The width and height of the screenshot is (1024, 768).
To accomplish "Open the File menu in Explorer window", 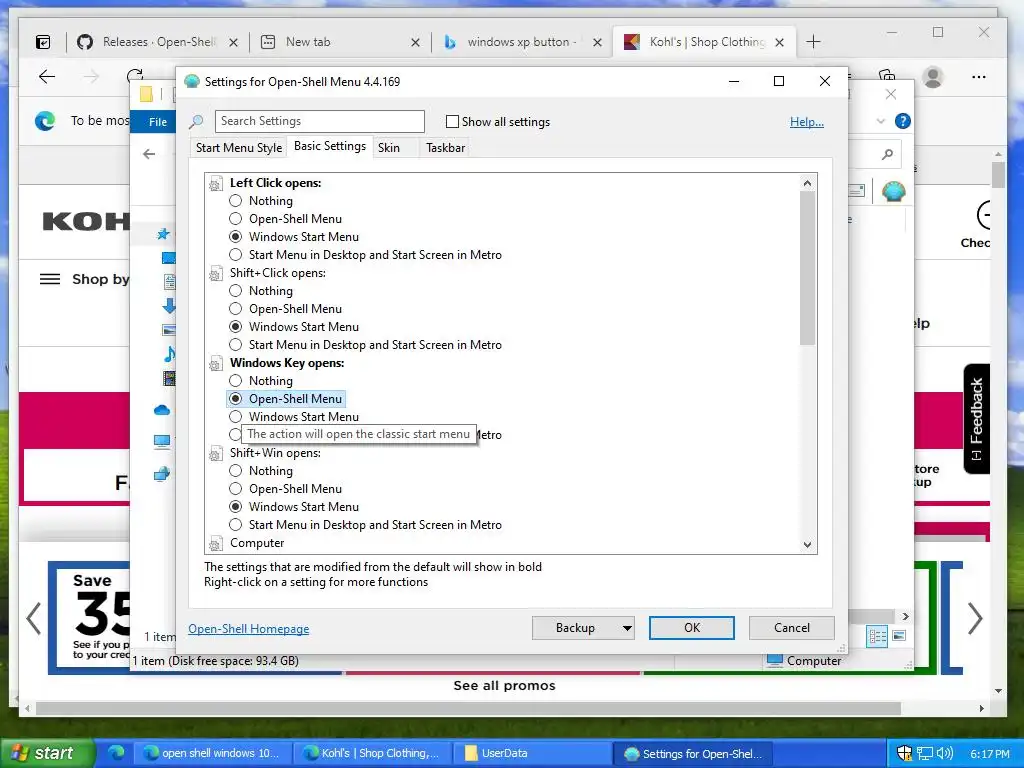I will pyautogui.click(x=157, y=121).
